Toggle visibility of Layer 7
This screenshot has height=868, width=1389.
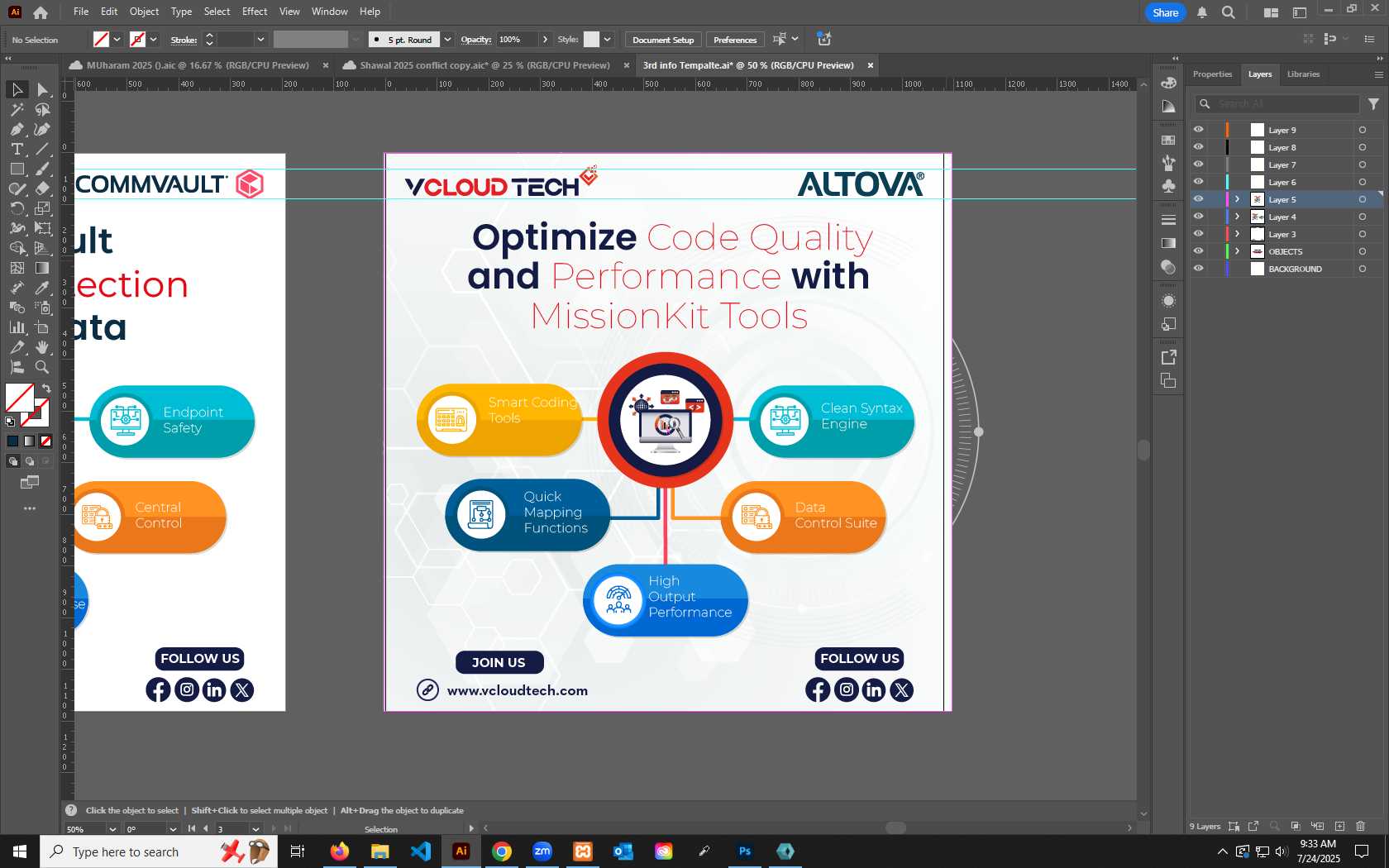pos(1198,165)
